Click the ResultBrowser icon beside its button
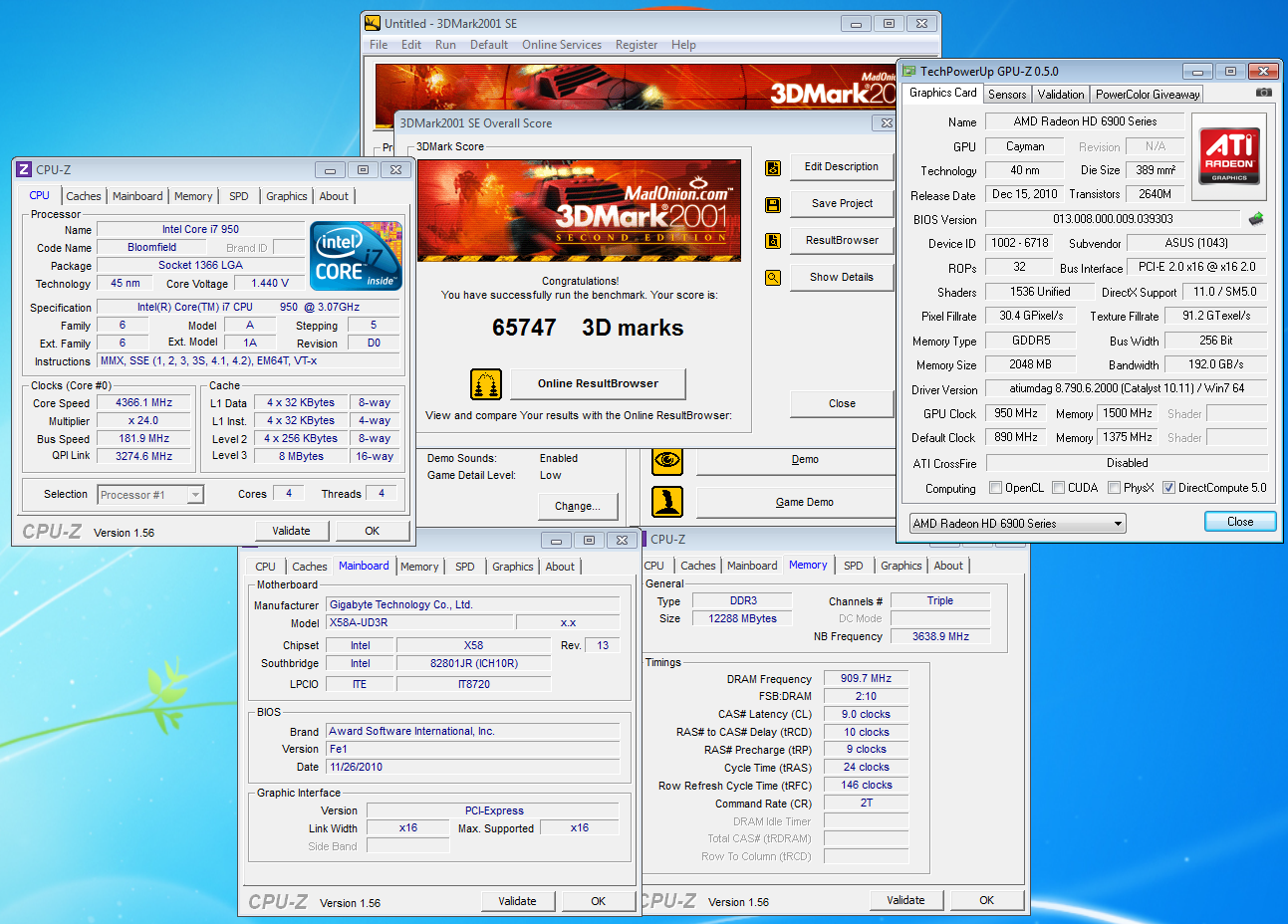 [772, 241]
